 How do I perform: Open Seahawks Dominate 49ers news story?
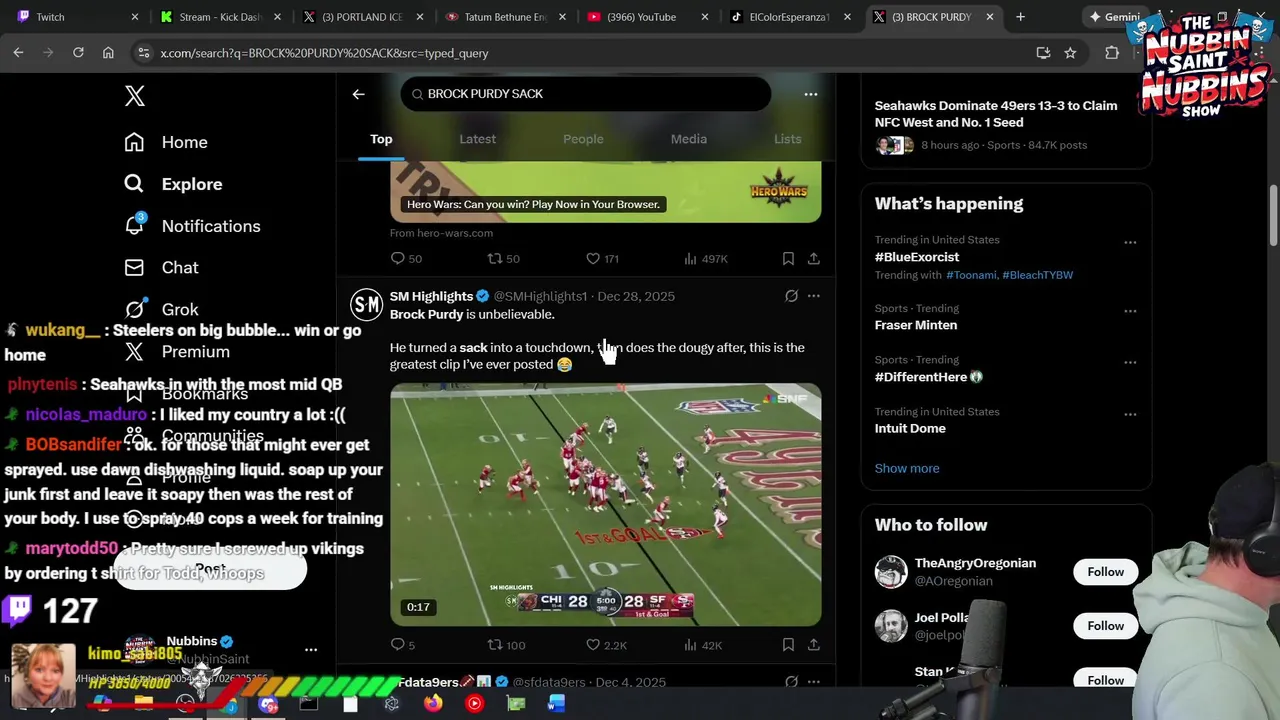[x=1006, y=124]
